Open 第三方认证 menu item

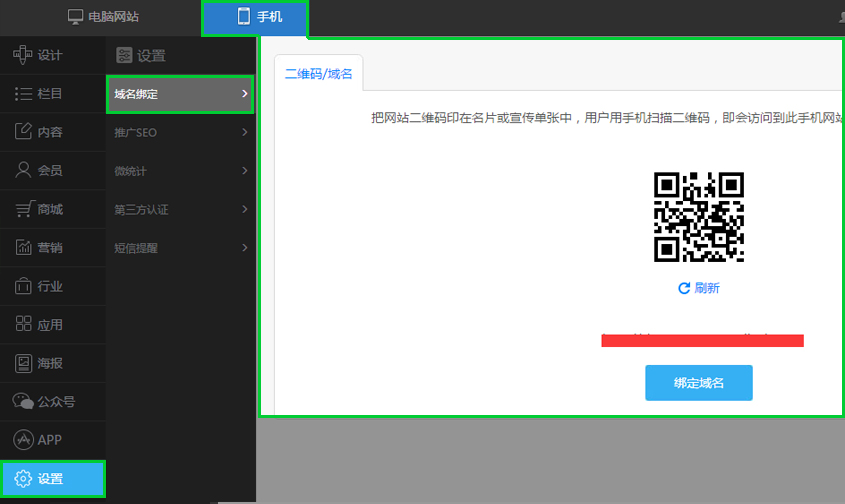click(x=180, y=209)
